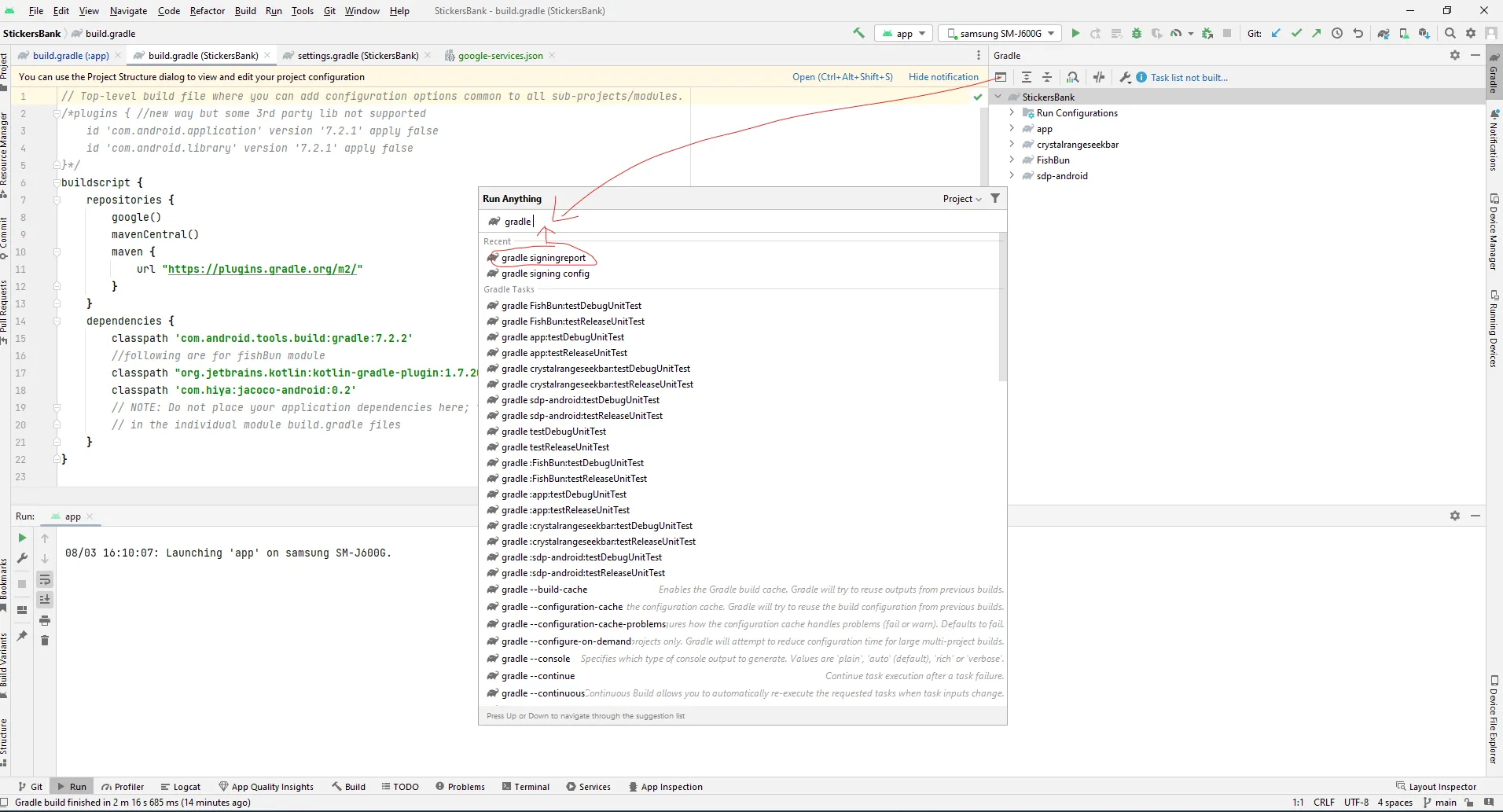Select 'gradle signingreport' recent command

(x=543, y=258)
